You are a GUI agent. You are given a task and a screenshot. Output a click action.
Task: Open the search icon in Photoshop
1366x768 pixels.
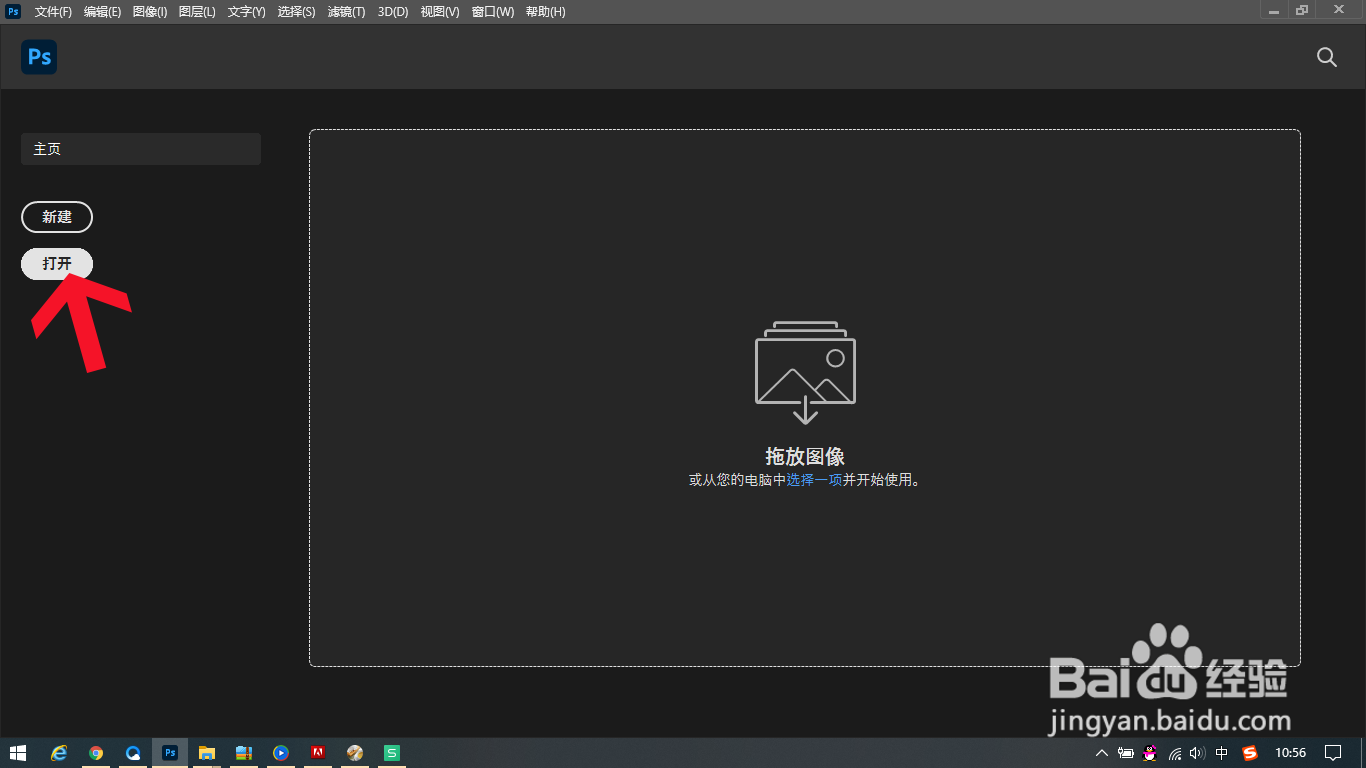click(1326, 57)
